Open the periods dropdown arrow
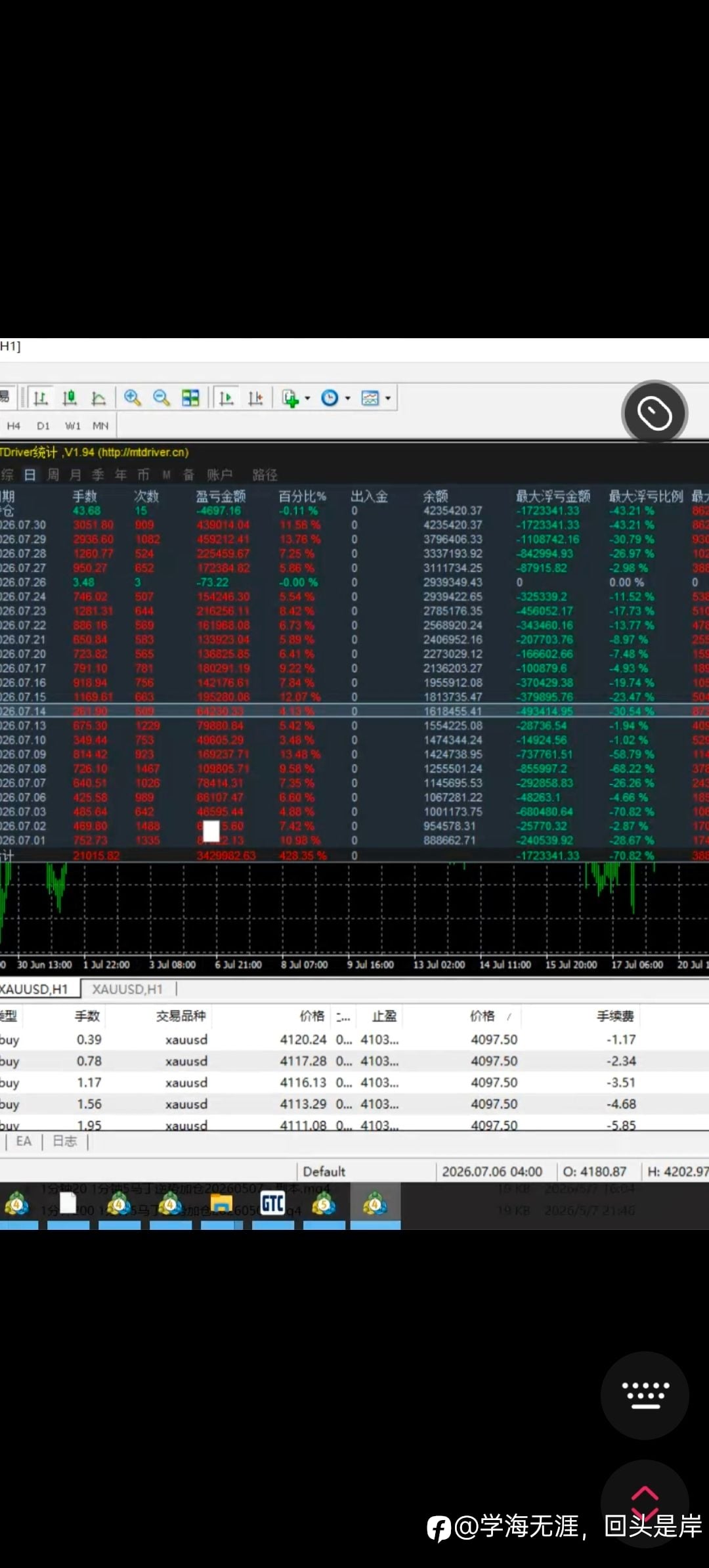709x1568 pixels. click(x=348, y=399)
